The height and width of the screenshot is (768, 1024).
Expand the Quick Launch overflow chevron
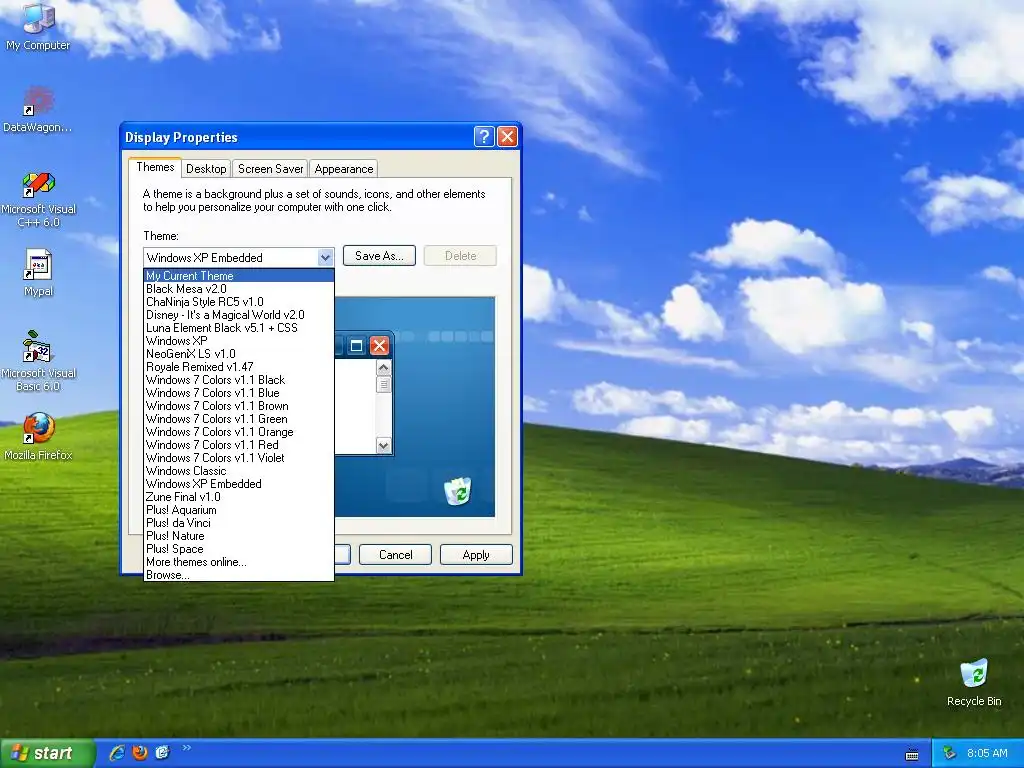186,748
